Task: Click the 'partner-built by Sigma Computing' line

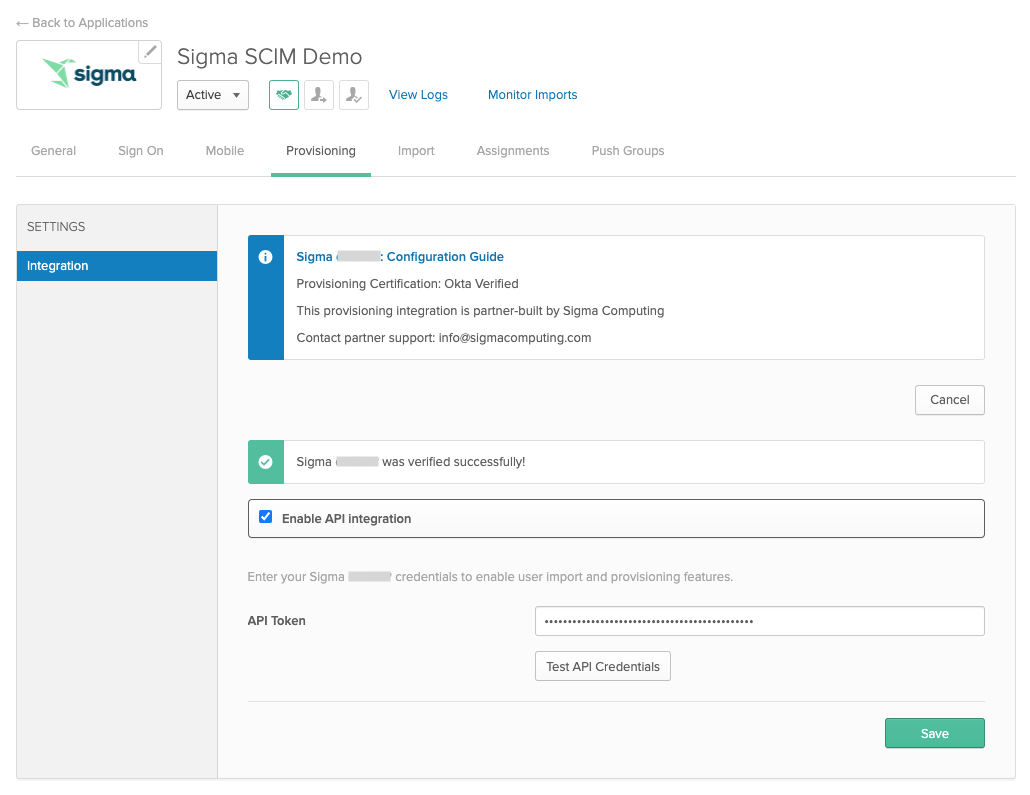Action: pyautogui.click(x=480, y=311)
